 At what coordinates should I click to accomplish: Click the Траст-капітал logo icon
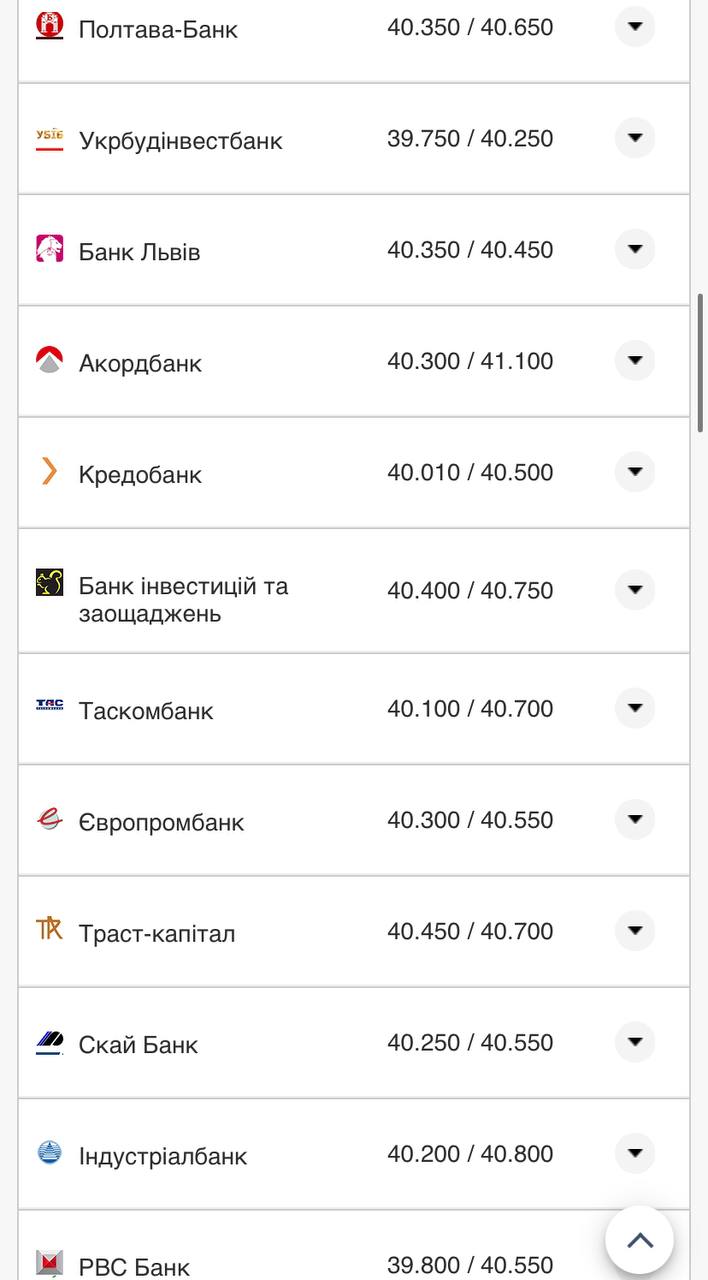[49, 930]
